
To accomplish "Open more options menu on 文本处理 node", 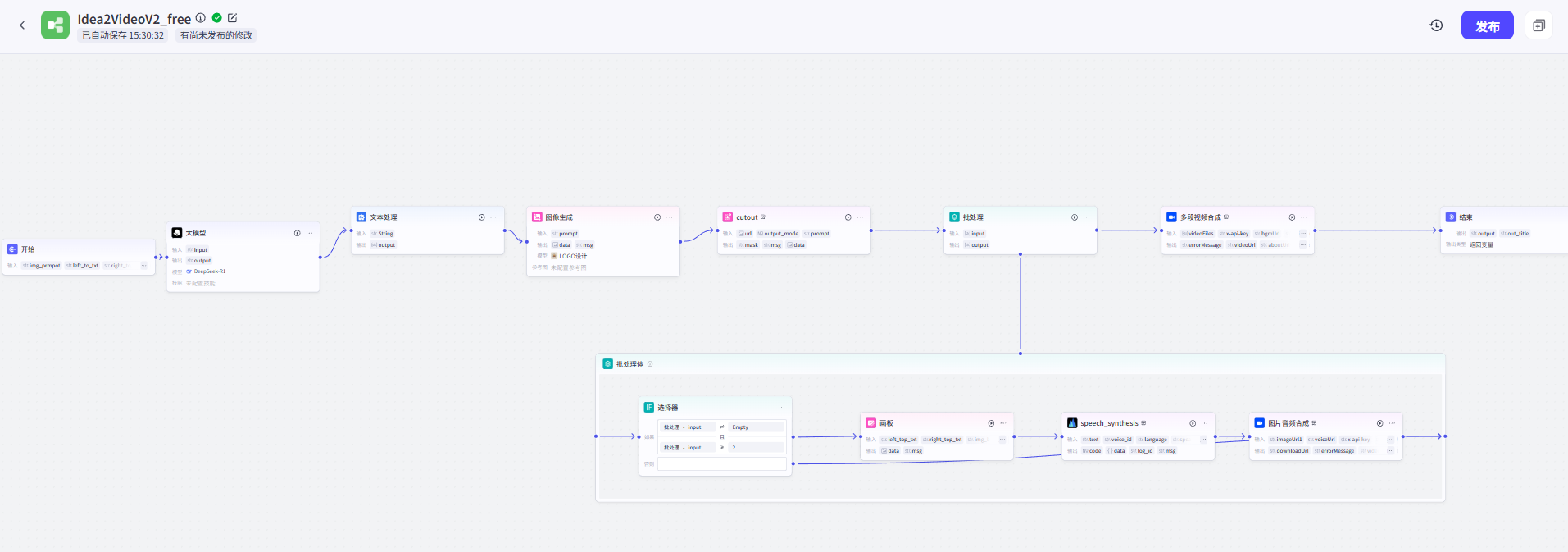I will [493, 217].
